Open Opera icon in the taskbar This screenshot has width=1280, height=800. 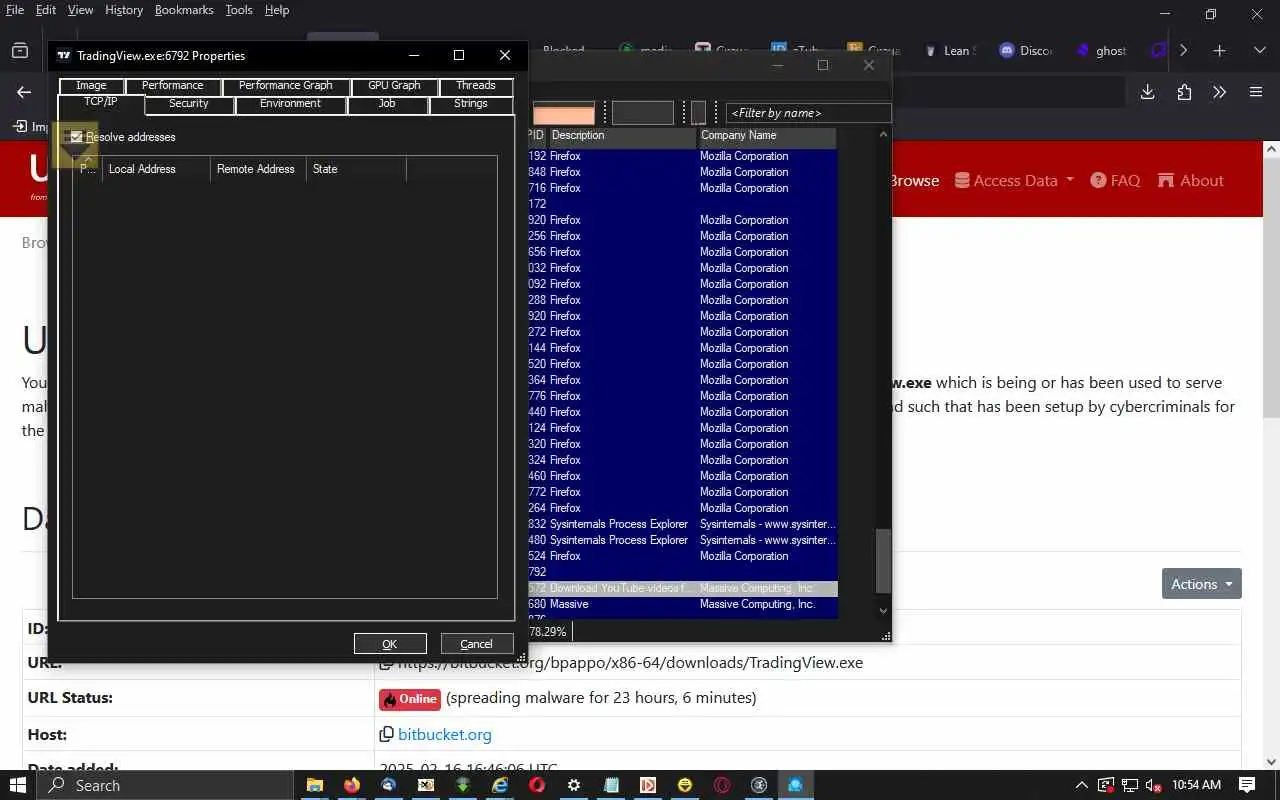pyautogui.click(x=537, y=785)
